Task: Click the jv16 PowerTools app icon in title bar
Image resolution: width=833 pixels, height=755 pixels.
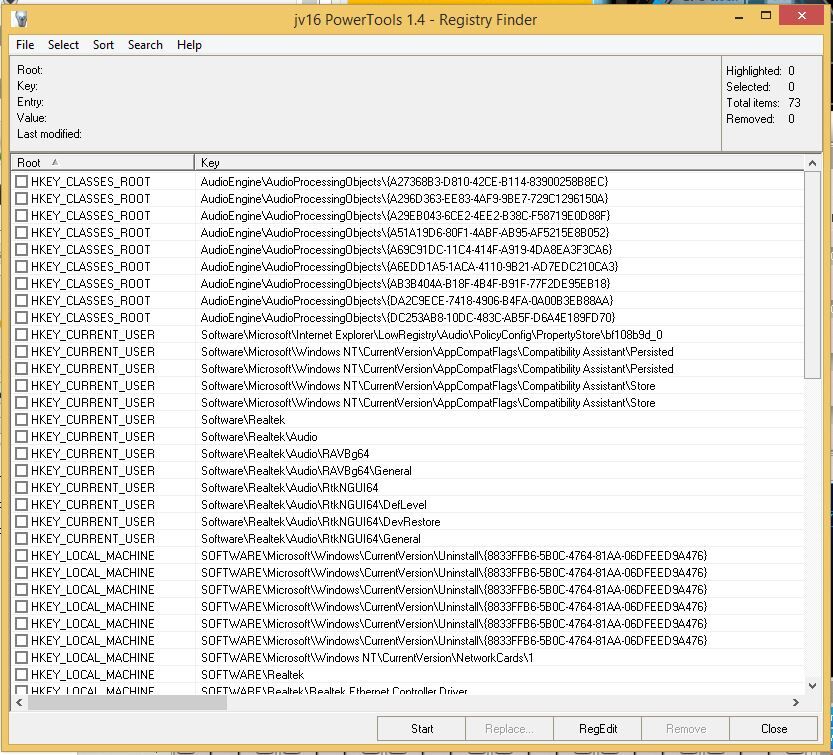Action: 21,20
